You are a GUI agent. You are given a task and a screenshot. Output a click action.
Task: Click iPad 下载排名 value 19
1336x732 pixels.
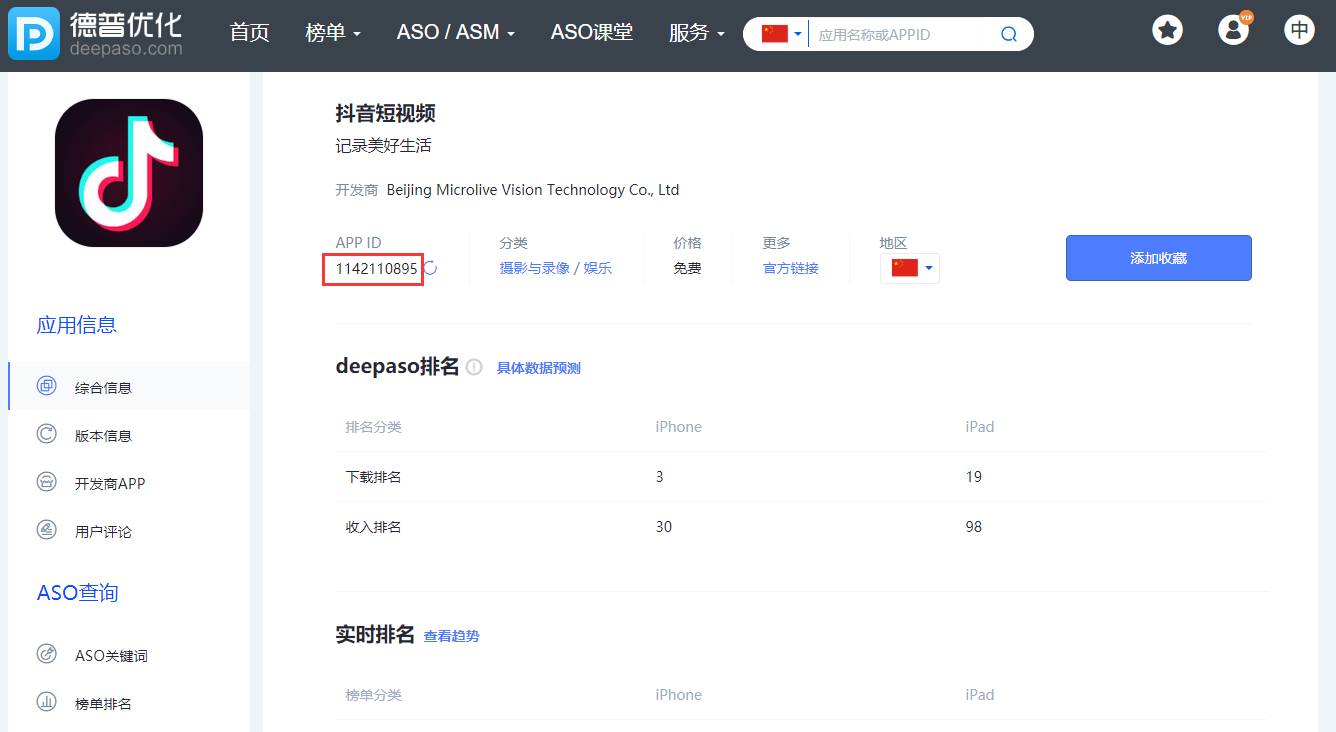(x=973, y=476)
